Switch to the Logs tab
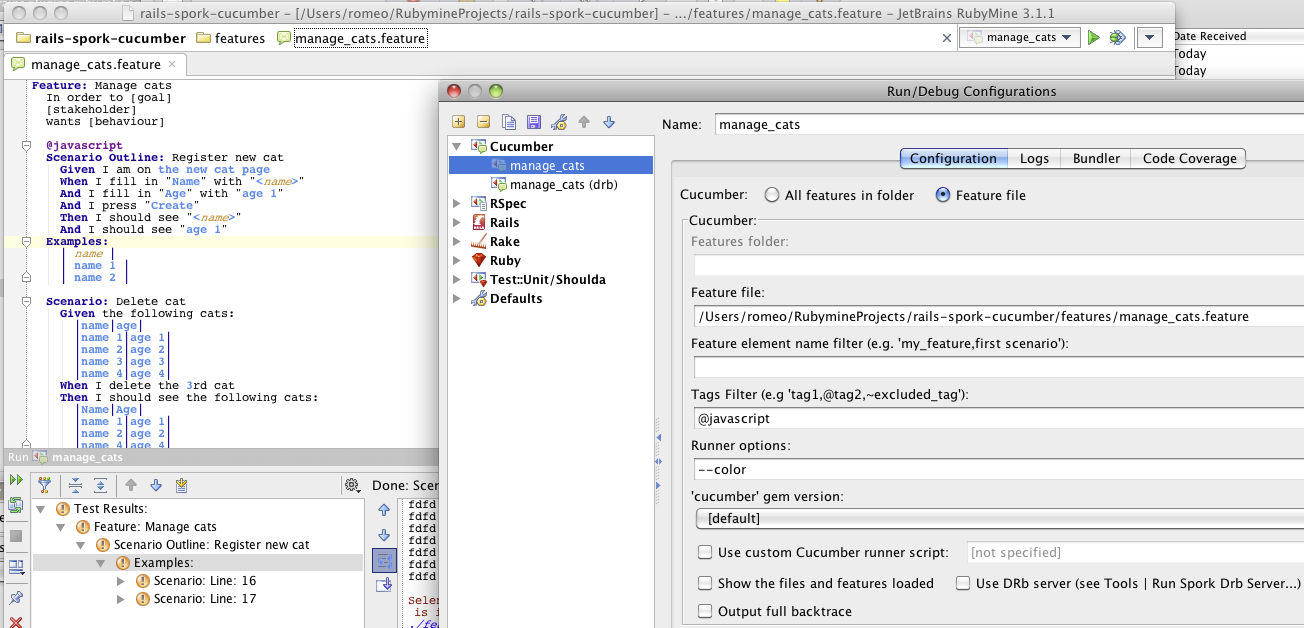1304x628 pixels. point(1035,158)
